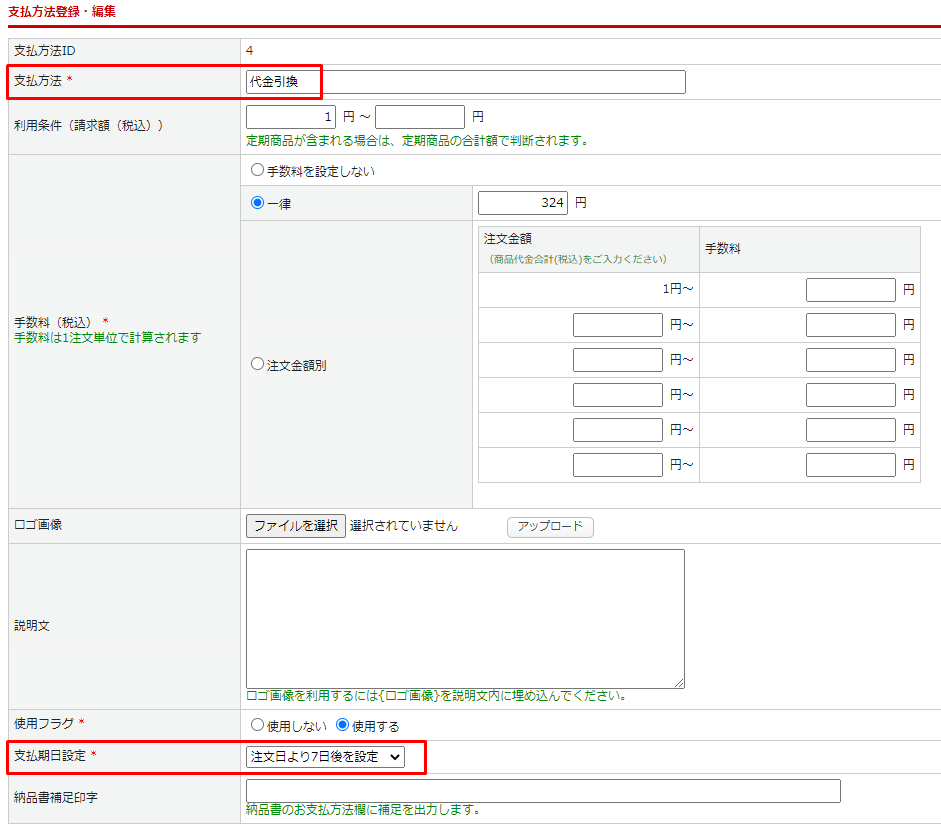Select the '一律' fee radio button
Viewport: 941px width, 829px height.
(257, 203)
